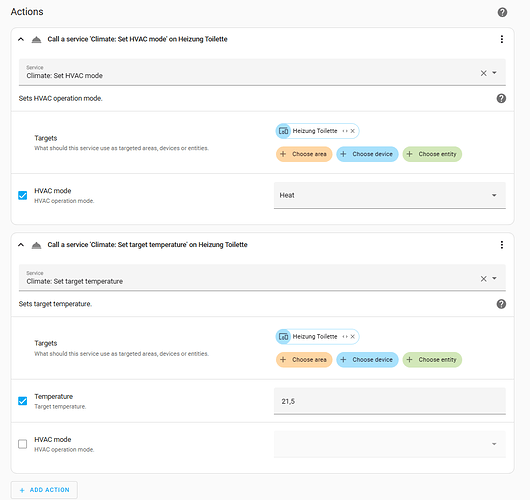This screenshot has width=530, height=500.
Task: Clear the 'Climate: Set HVAC mode' service field
Action: point(483,73)
